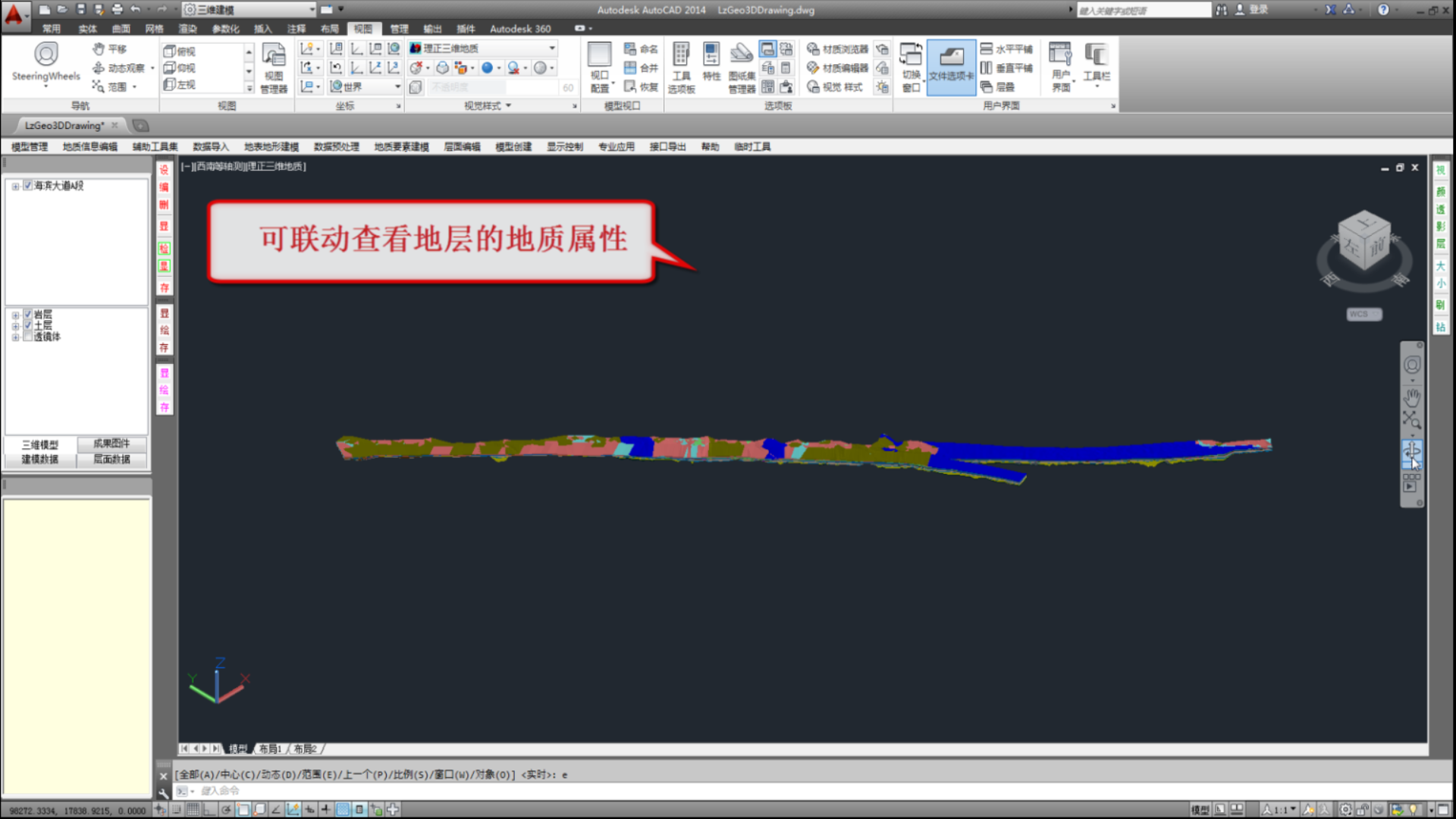This screenshot has height=819, width=1456.
Task: Open the 范围 zoom extents dropdown arrow
Action: (134, 87)
